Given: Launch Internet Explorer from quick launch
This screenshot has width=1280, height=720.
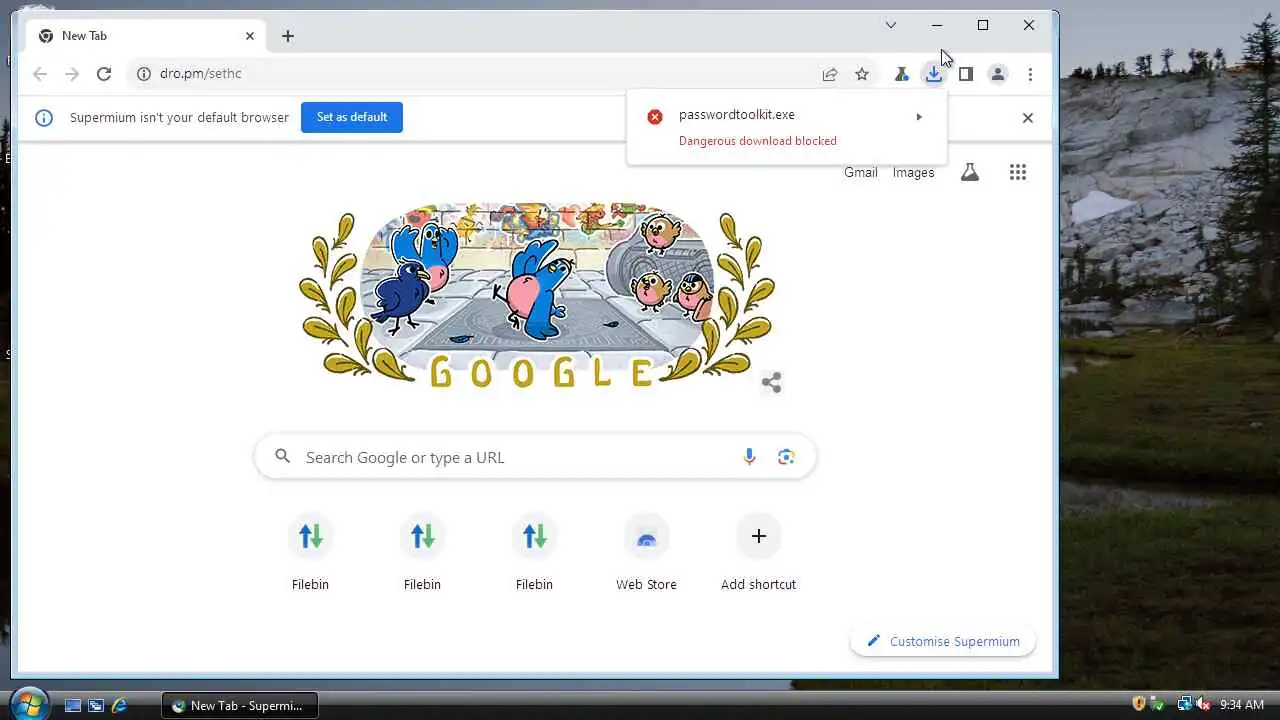Looking at the screenshot, I should coord(119,705).
